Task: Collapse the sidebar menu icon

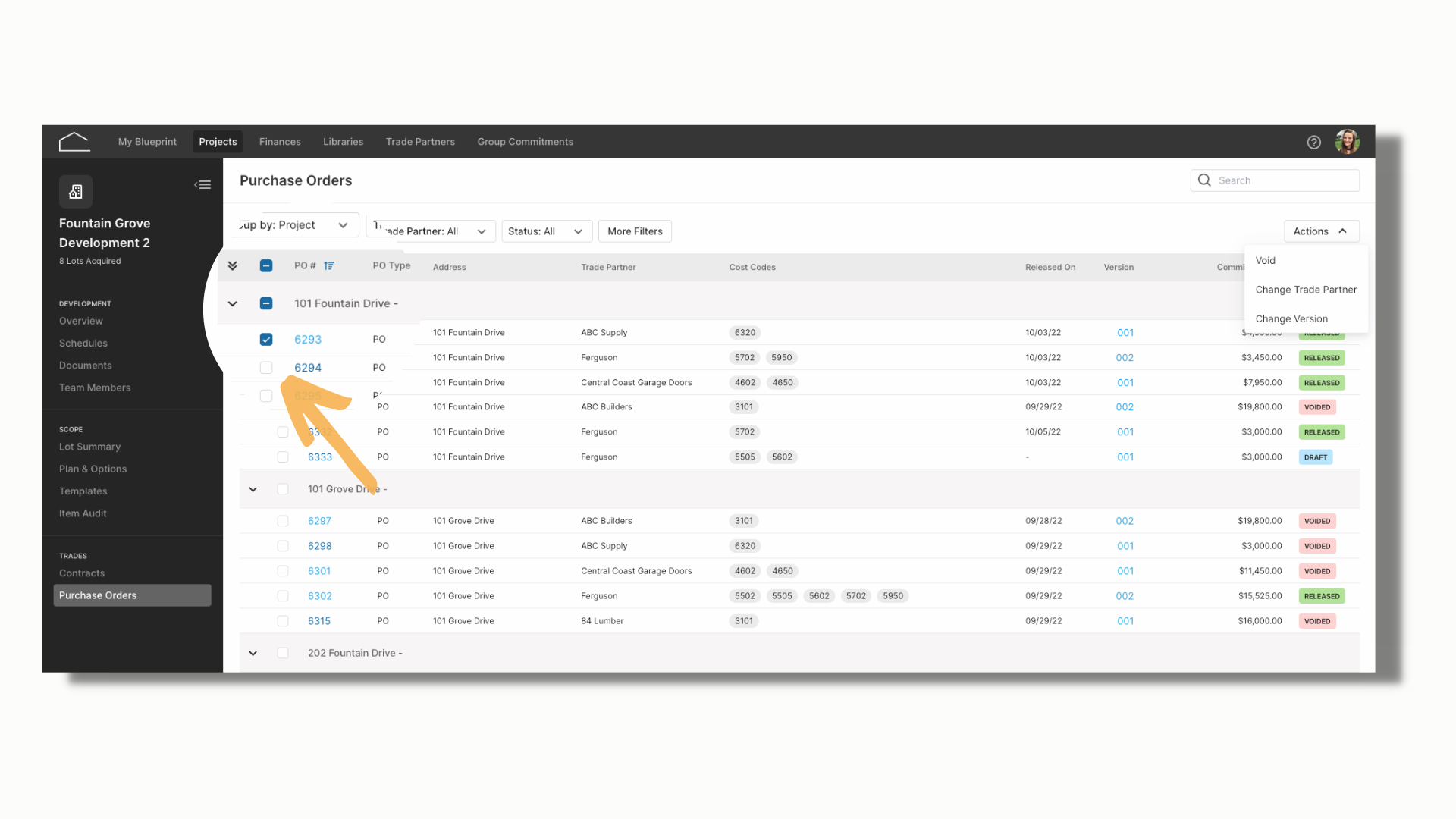Action: pyautogui.click(x=202, y=185)
